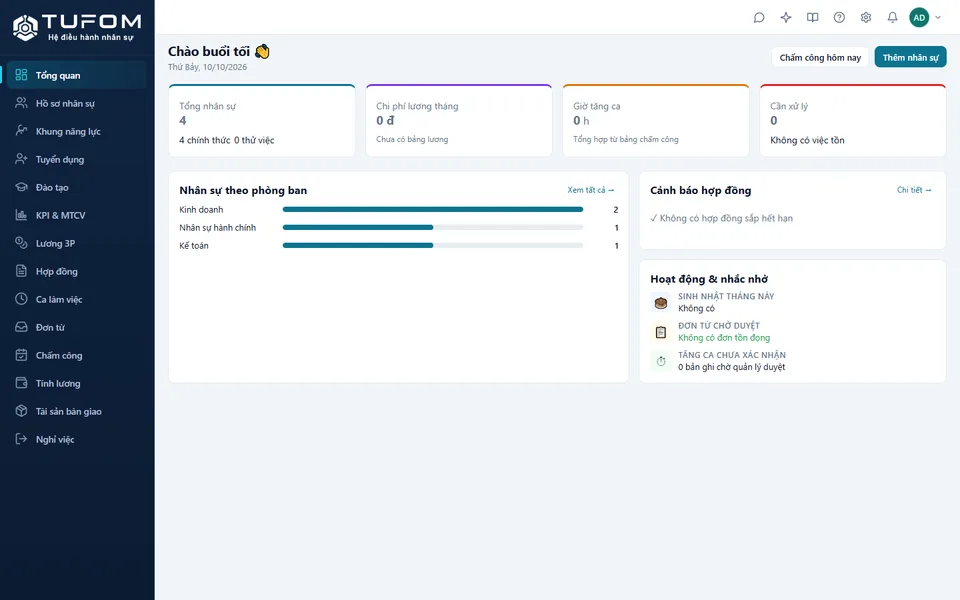This screenshot has width=960, height=600.
Task: Click the Ca làm việc clock icon
Action: pyautogui.click(x=21, y=299)
